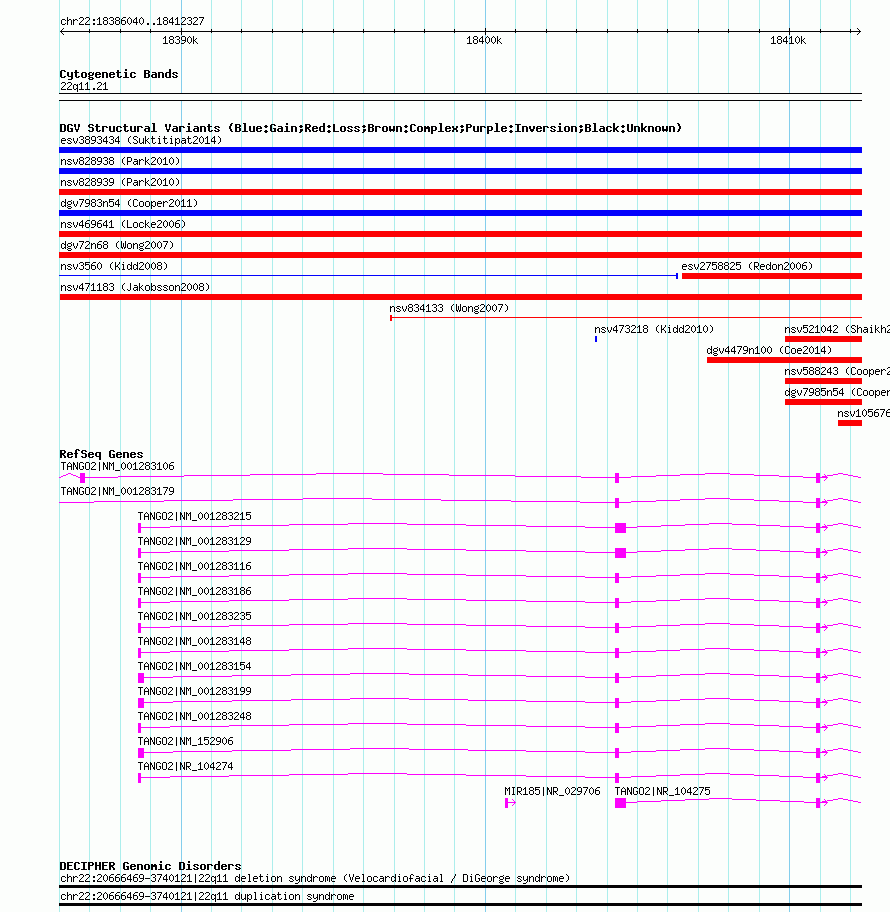Select TANGO2|NM_001283235 transcript label
Viewport: 890px width, 912px height.
[x=194, y=616]
